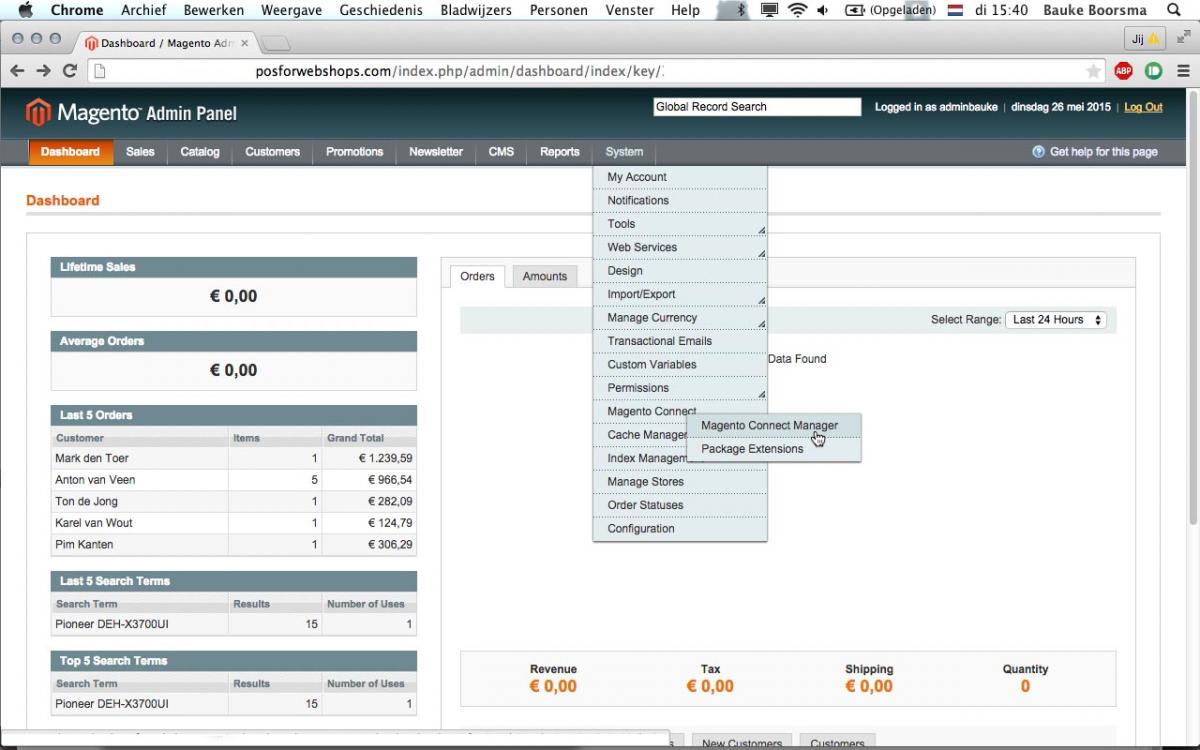Screen dimensions: 1200x750
Task: Choose Design in System menu
Action: click(x=680, y=271)
